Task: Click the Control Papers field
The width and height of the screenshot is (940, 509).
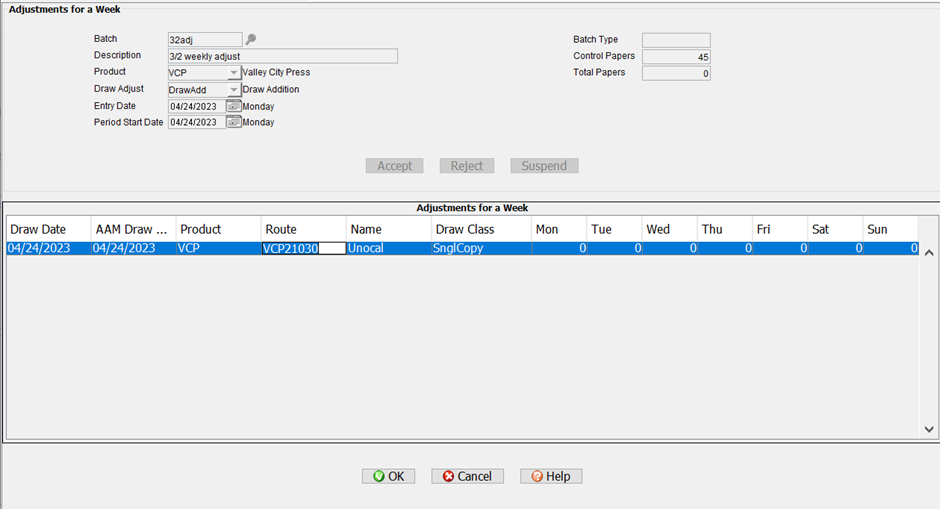Action: 676,57
